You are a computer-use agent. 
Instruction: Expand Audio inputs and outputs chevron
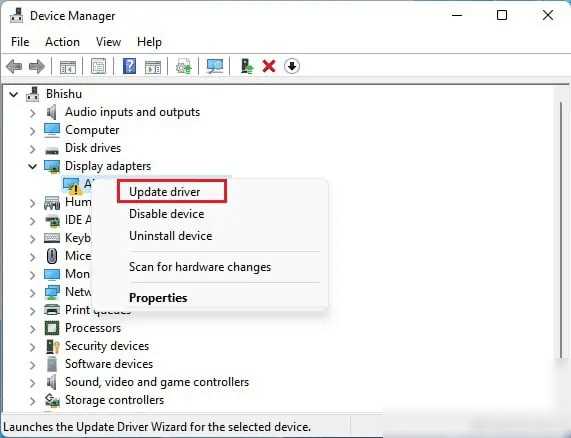pos(32,113)
